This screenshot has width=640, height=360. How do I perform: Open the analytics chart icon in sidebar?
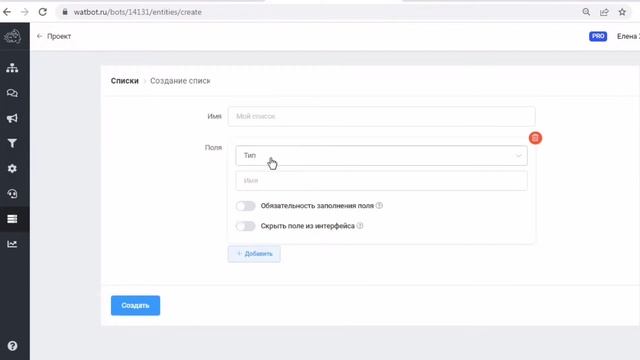click(12, 244)
